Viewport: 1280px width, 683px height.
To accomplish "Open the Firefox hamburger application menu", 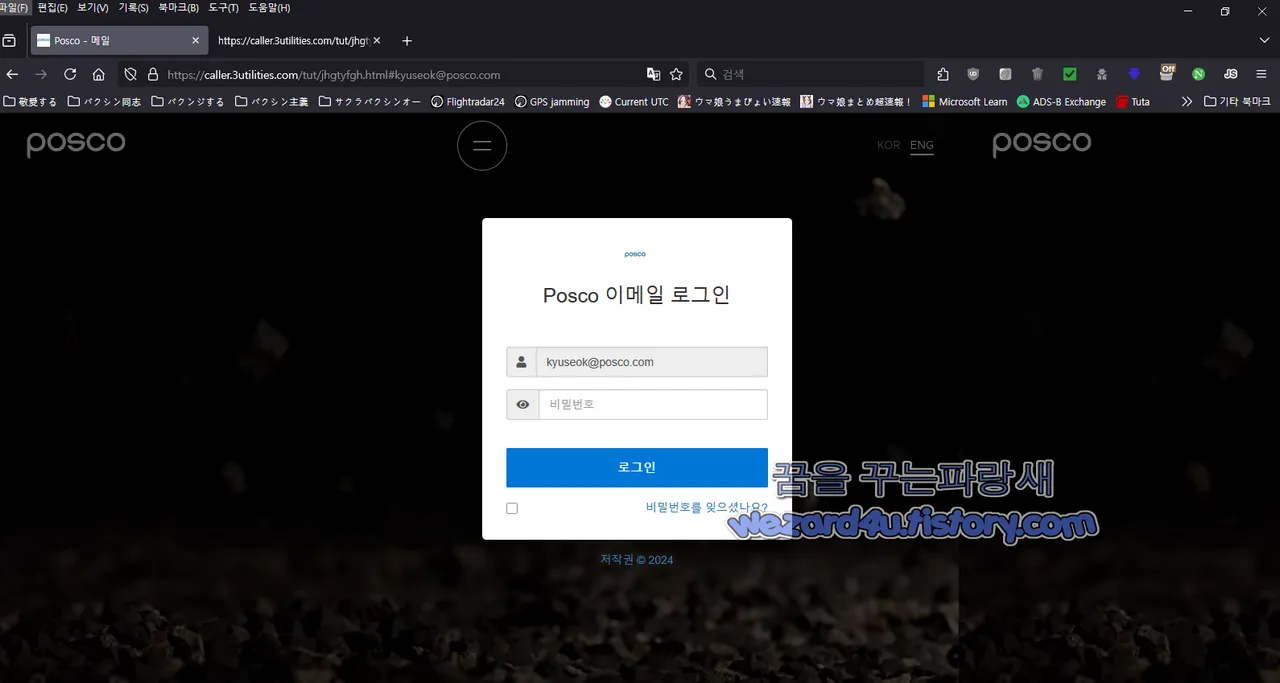I will click(1261, 74).
